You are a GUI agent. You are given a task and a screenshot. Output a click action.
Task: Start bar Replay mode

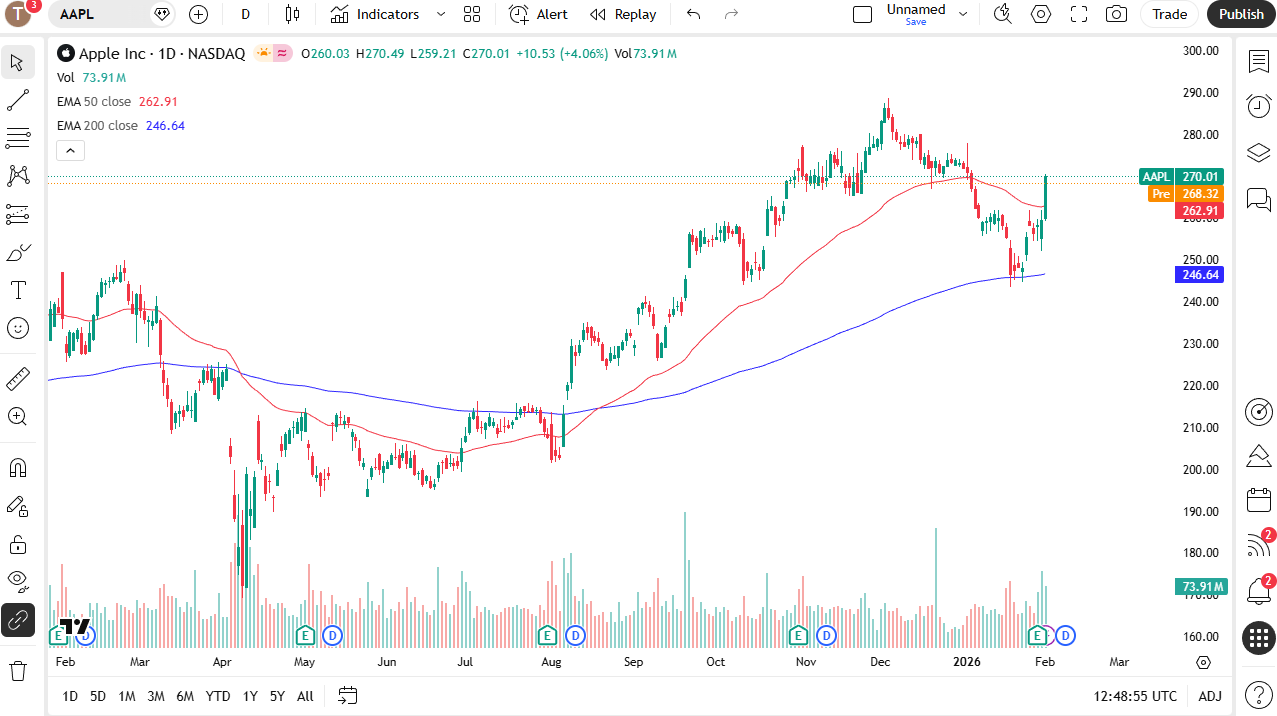pyautogui.click(x=623, y=14)
